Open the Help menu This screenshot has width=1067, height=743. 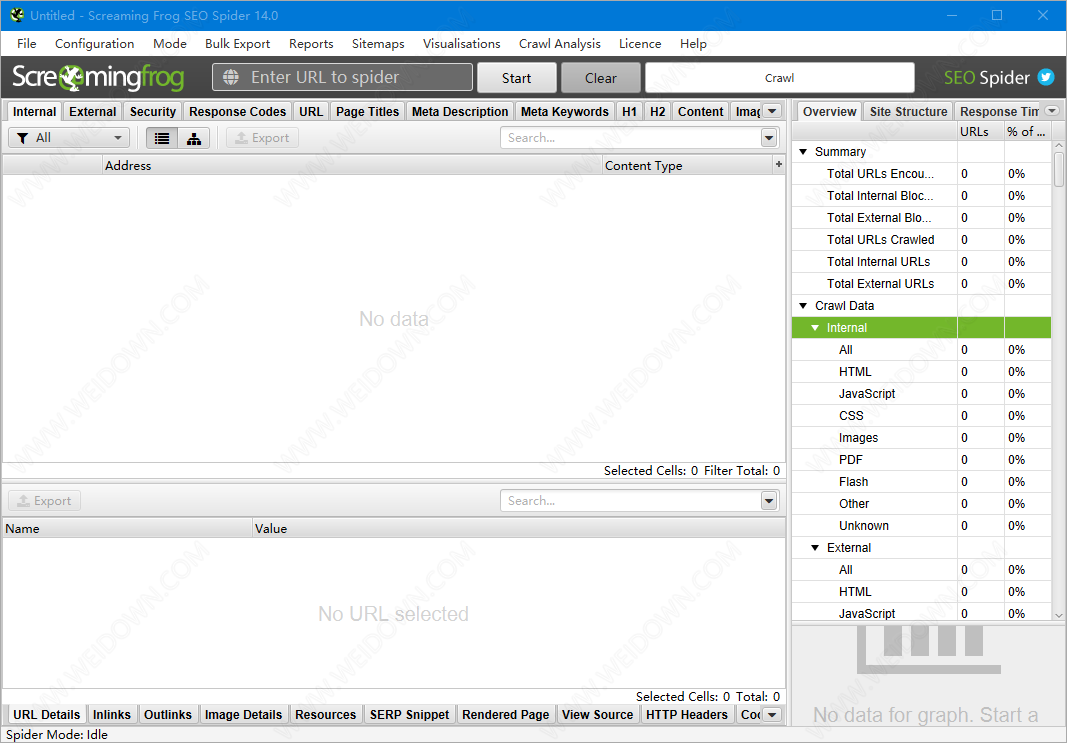pyautogui.click(x=693, y=44)
